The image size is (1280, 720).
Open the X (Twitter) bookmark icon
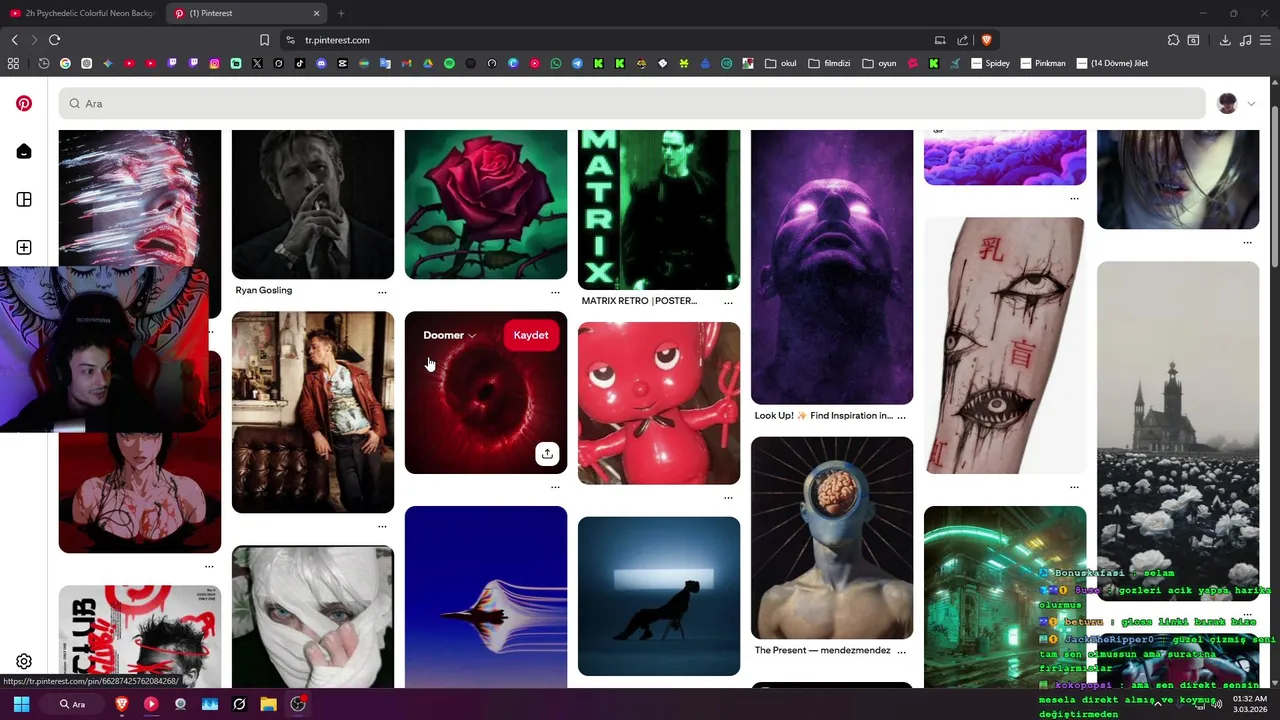(257, 63)
